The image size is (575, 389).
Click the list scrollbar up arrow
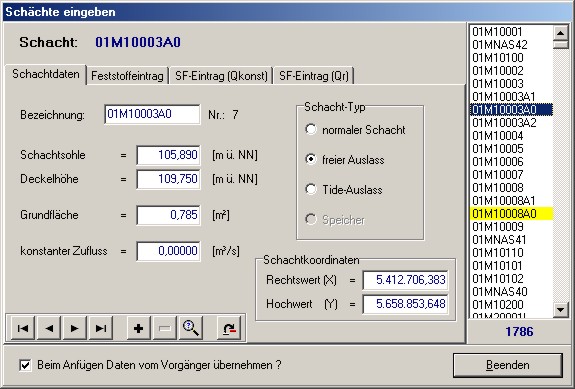560,33
